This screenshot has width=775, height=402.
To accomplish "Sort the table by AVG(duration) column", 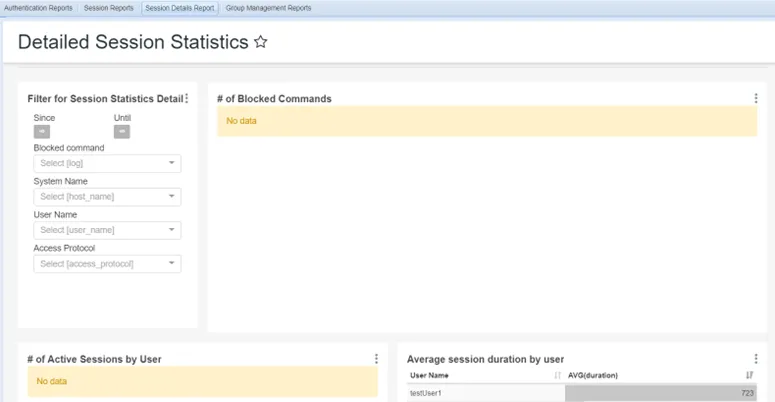I will click(x=749, y=375).
